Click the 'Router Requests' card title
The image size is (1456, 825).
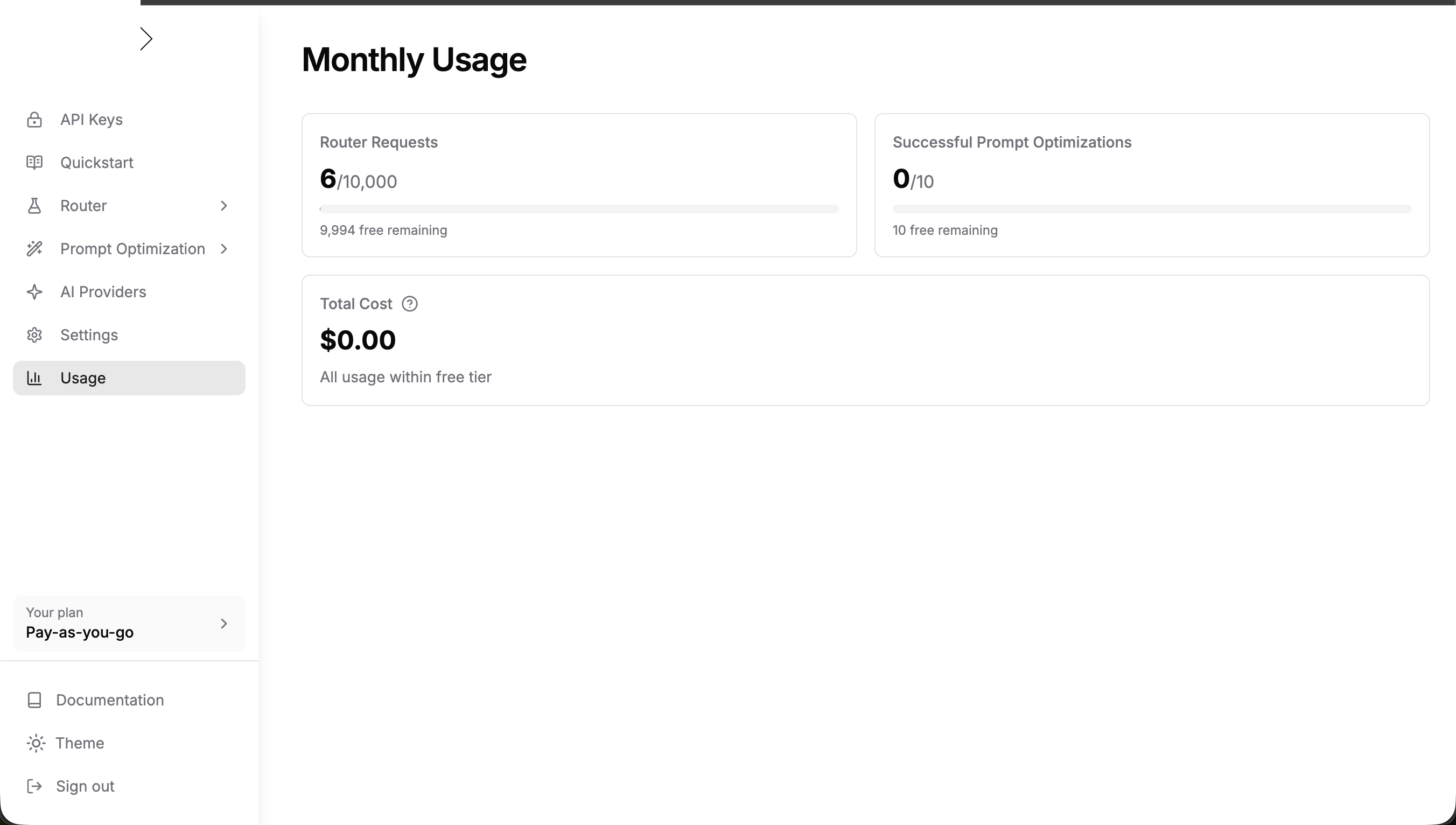[x=379, y=142]
